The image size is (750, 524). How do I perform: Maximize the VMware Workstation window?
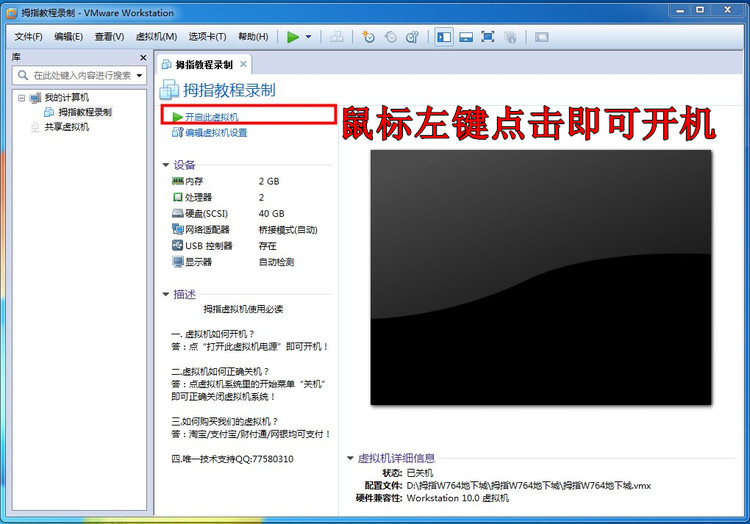coord(700,10)
